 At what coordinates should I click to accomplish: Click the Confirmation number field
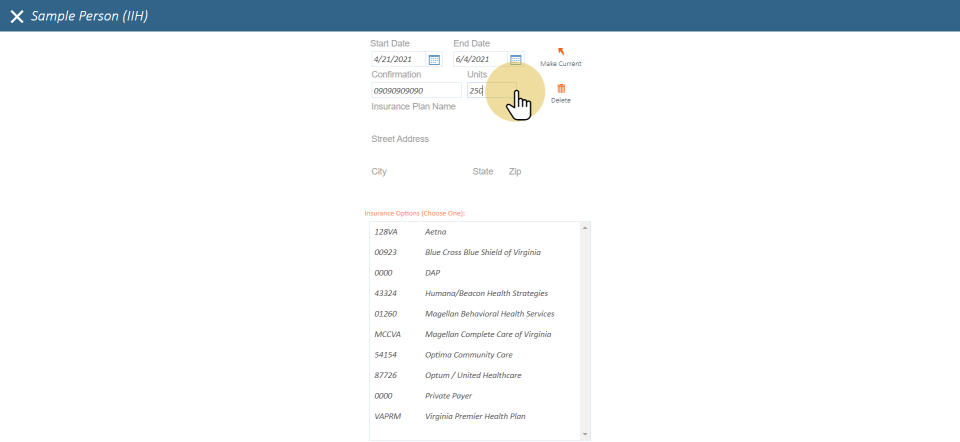coord(415,91)
